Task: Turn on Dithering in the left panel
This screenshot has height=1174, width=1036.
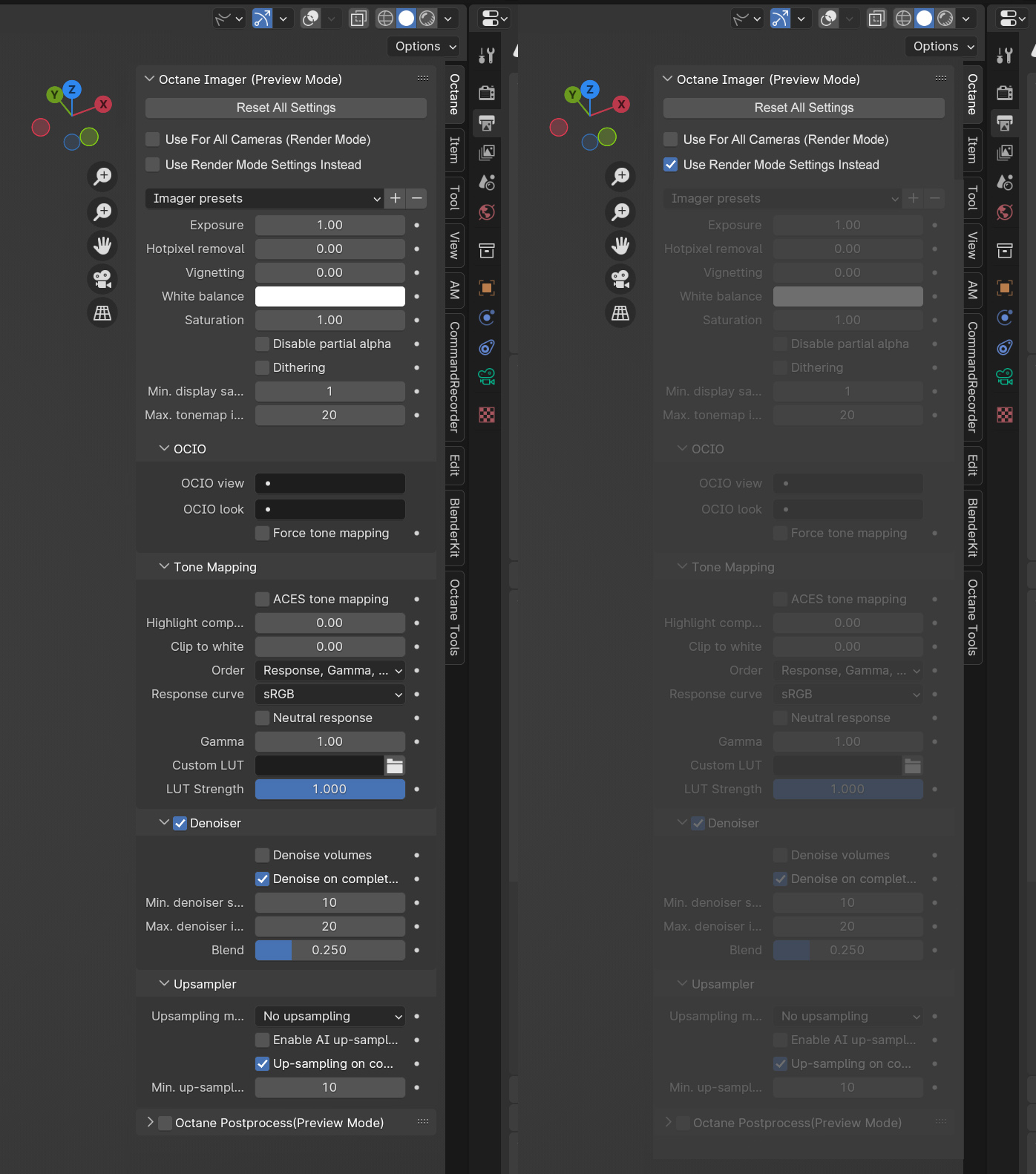Action: coord(262,368)
